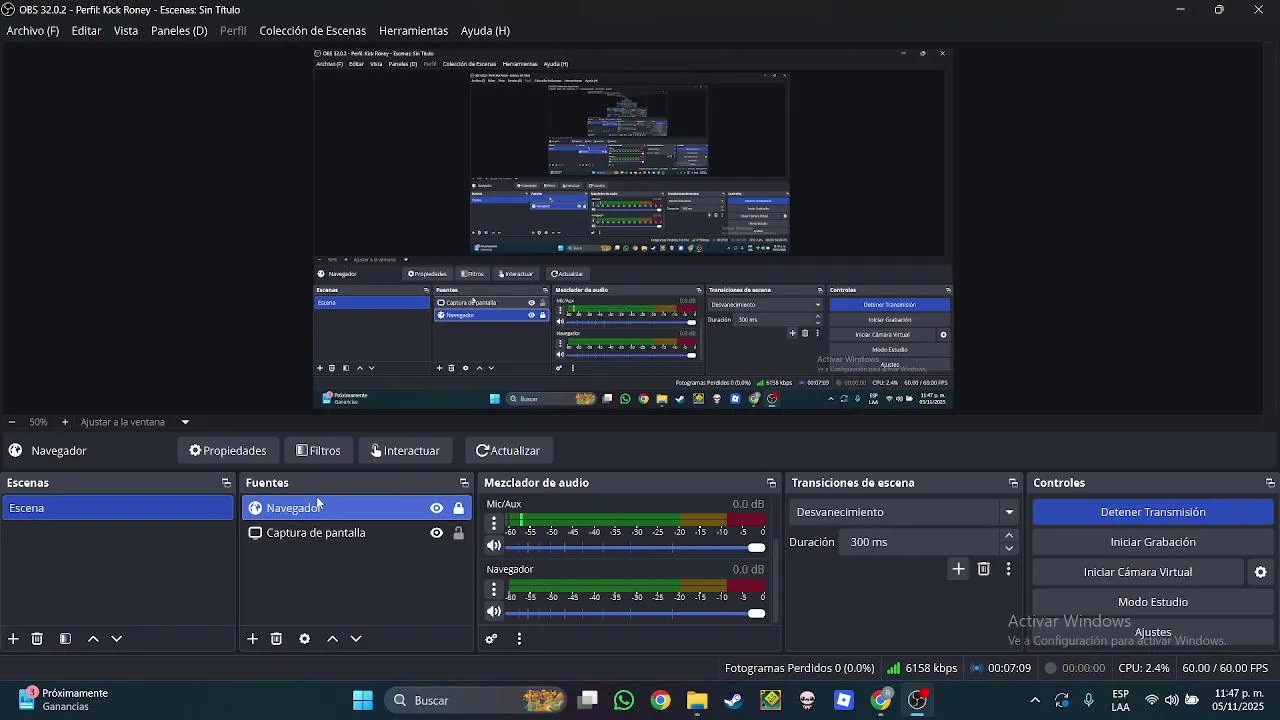Open the Vista menu
This screenshot has height=720, width=1280.
[x=126, y=31]
